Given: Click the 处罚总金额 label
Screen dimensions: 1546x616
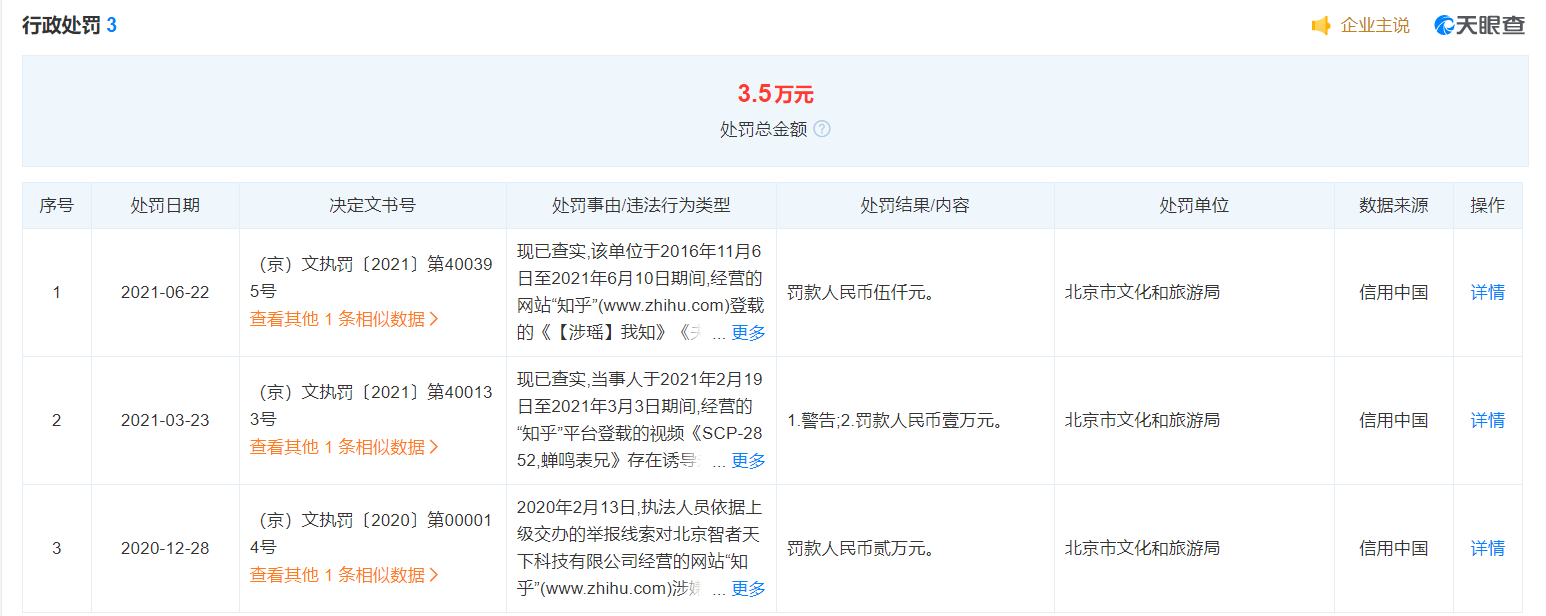Looking at the screenshot, I should click(x=763, y=129).
